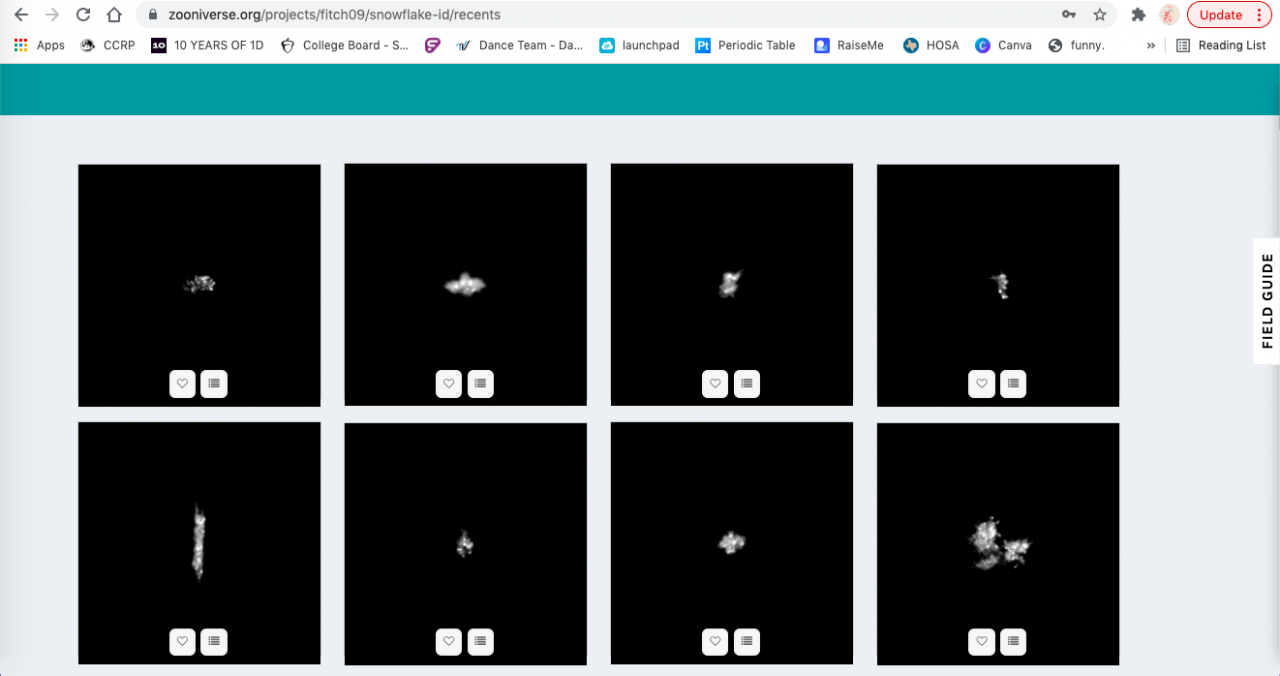Go forward in the browser
The width and height of the screenshot is (1280, 676).
pyautogui.click(x=52, y=15)
